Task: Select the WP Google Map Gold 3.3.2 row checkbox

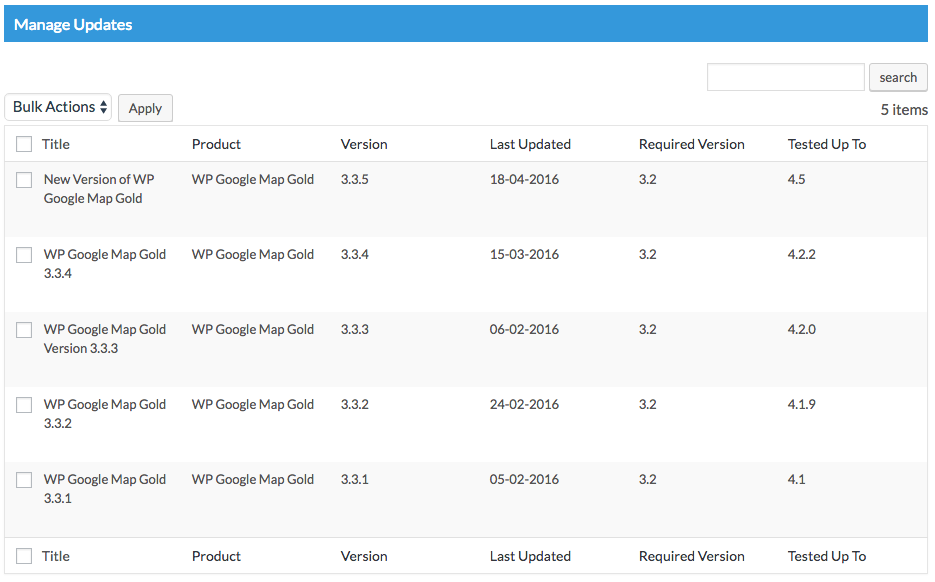Action: 24,405
